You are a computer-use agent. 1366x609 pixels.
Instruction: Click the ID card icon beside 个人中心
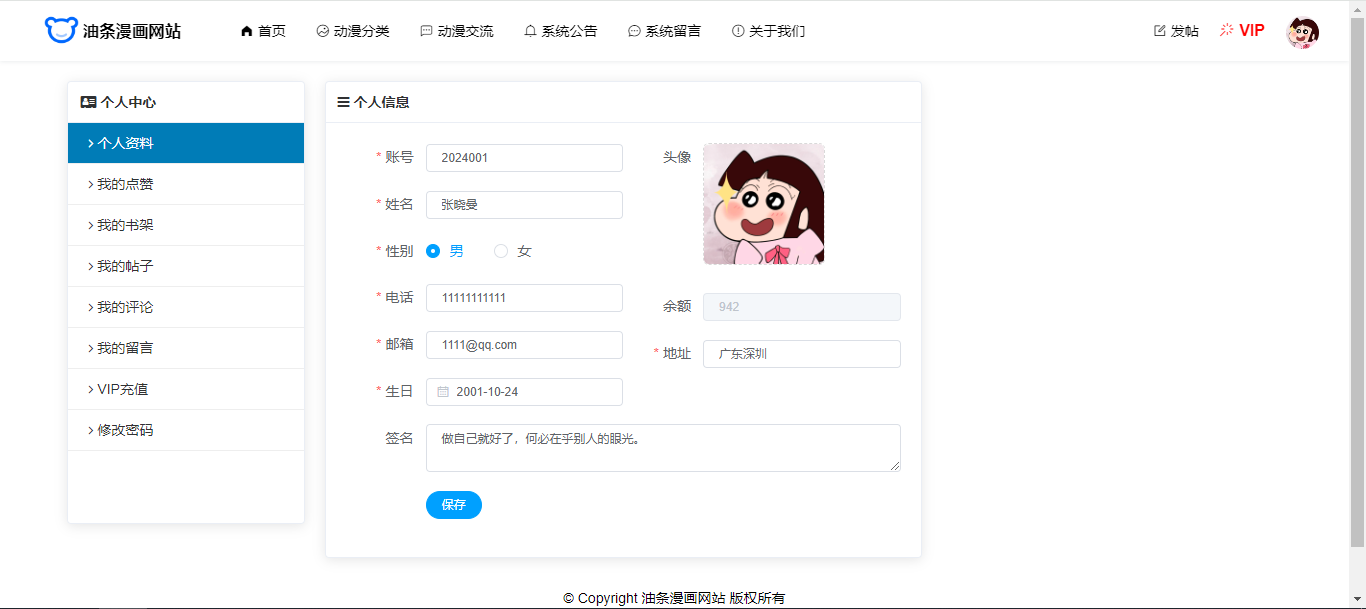coord(88,102)
